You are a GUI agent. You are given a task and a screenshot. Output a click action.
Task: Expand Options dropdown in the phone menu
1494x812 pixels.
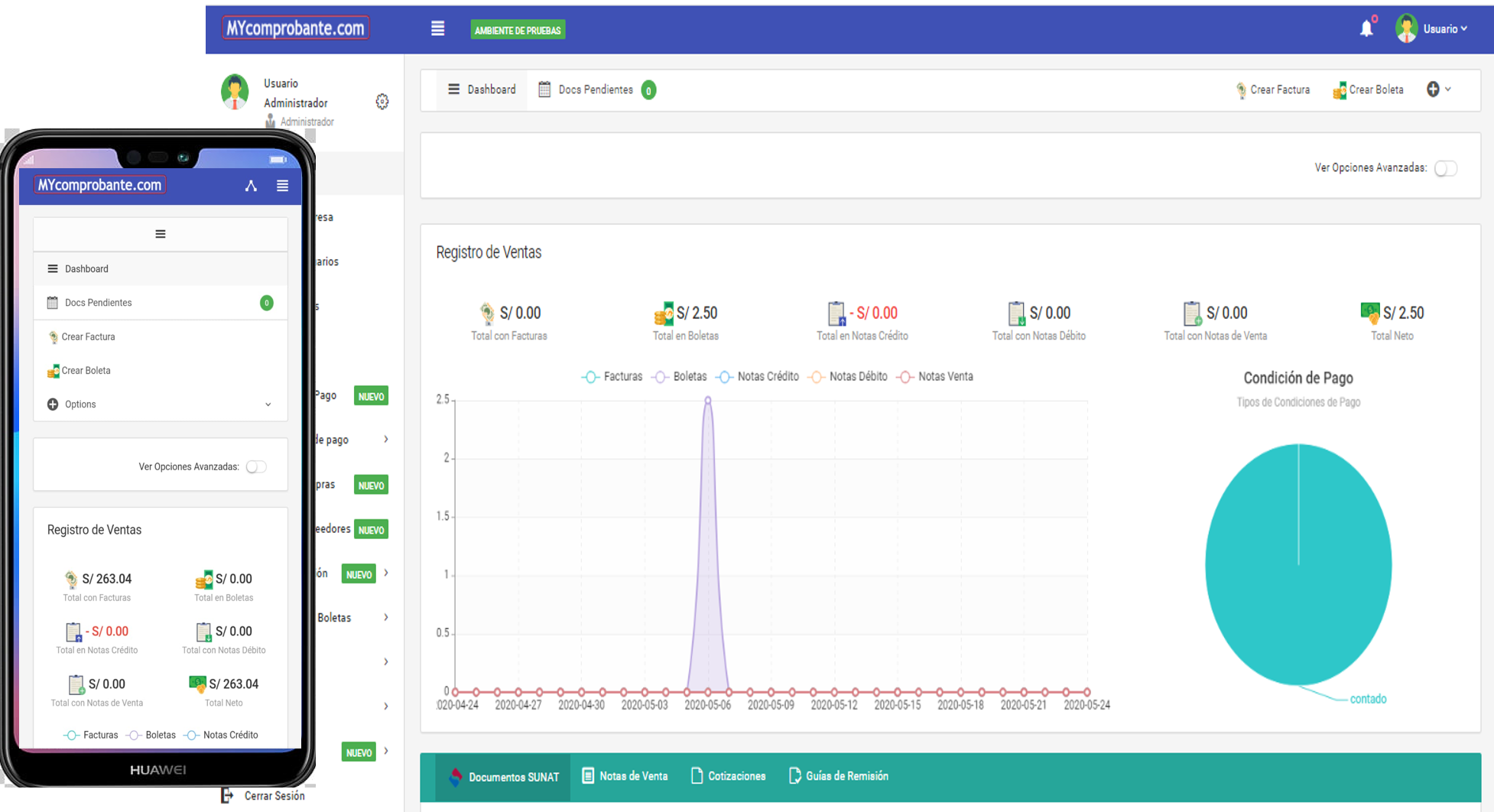click(161, 404)
